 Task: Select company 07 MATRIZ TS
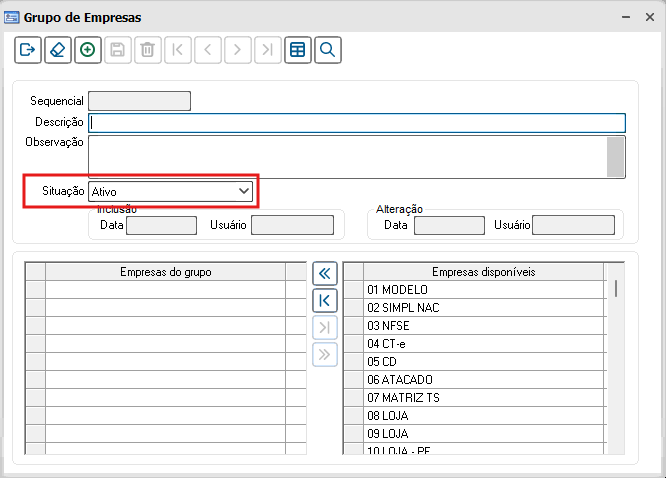point(484,398)
